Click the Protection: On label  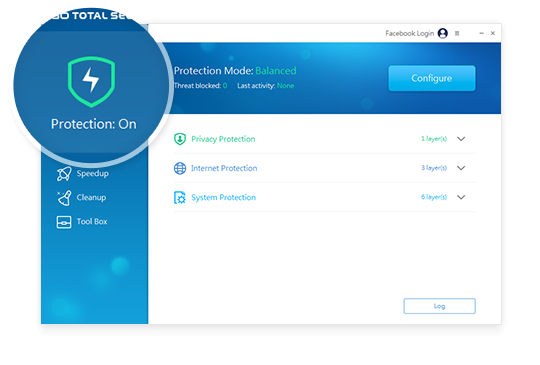(94, 124)
